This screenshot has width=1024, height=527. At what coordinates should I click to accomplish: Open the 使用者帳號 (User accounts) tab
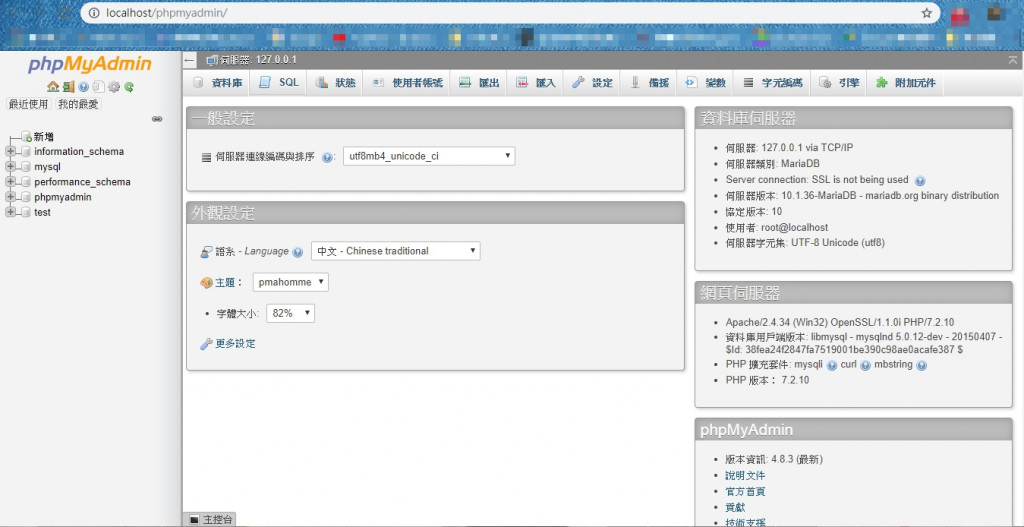[407, 83]
